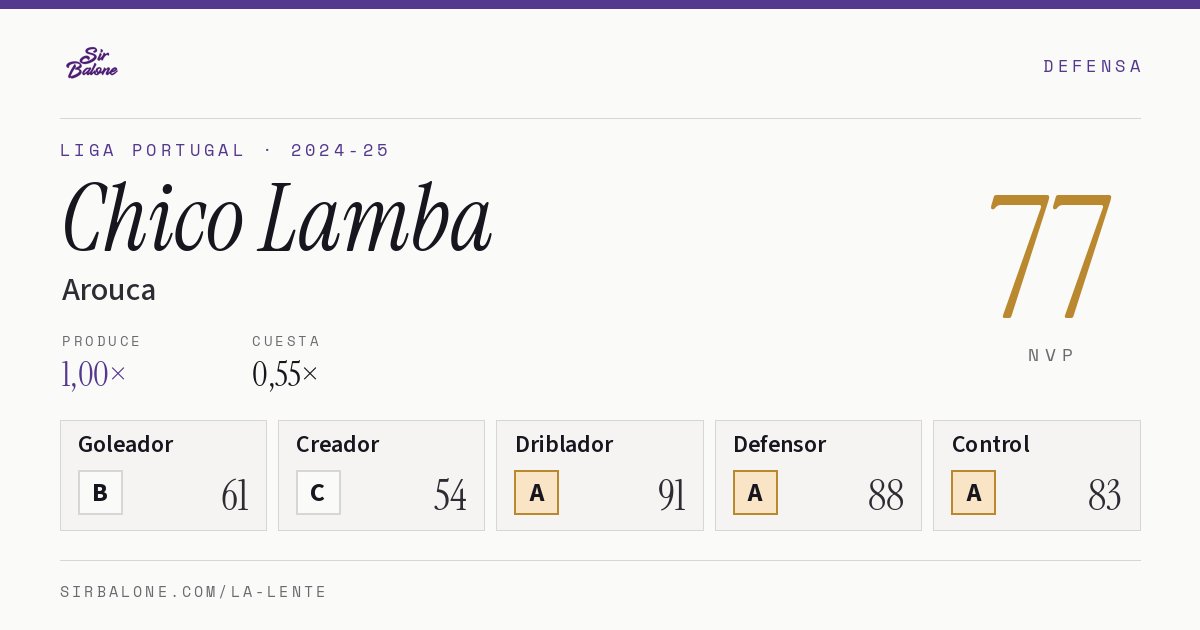
Task: Click the Sir Balone logo
Action: [x=92, y=63]
